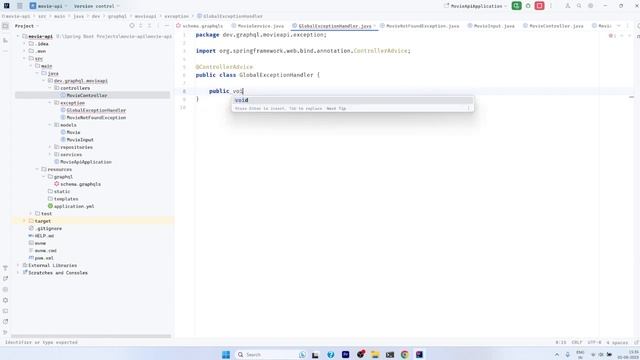Stop the running application

(539, 6)
